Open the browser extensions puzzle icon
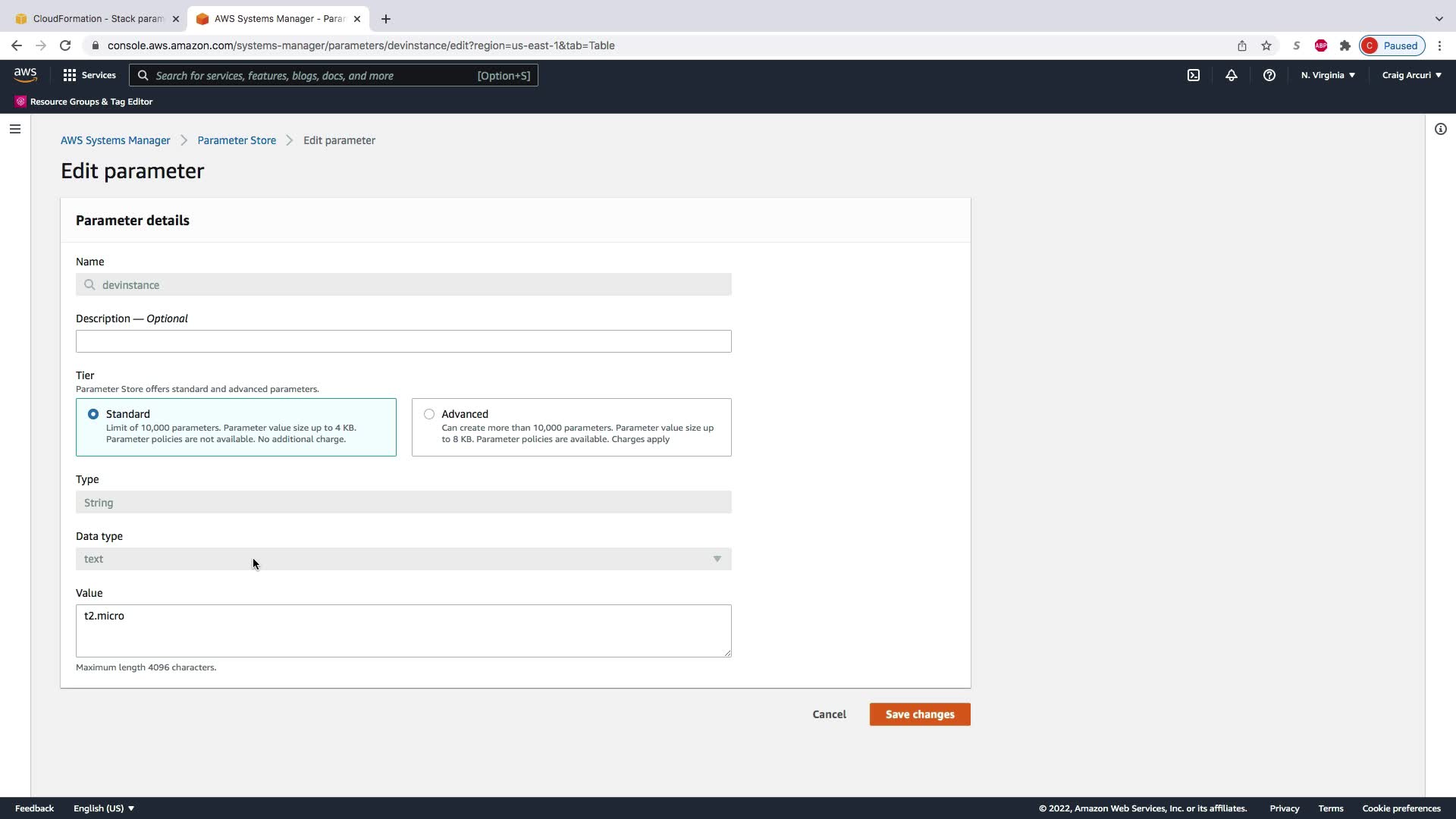 click(x=1345, y=45)
